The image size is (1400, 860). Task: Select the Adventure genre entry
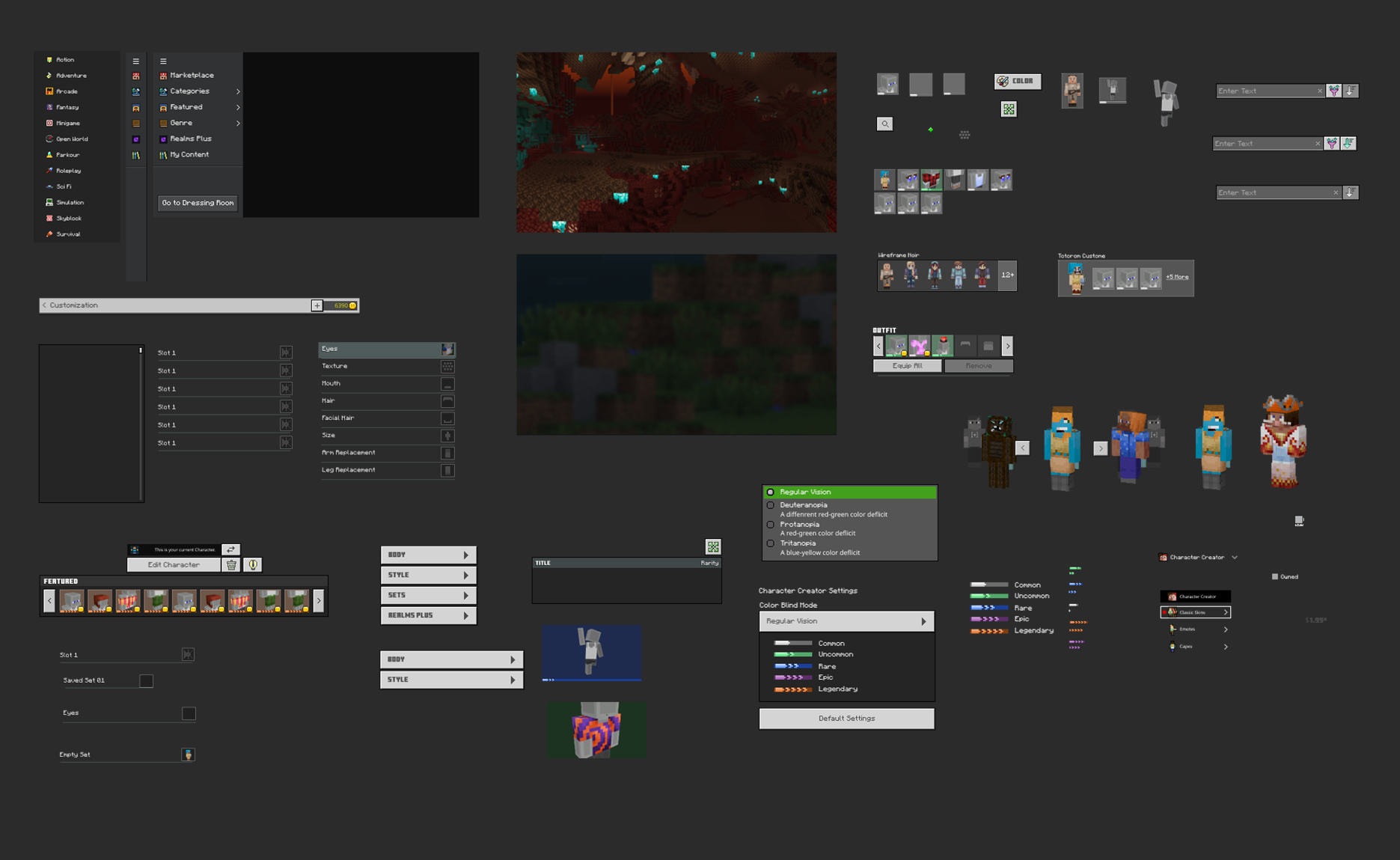click(71, 76)
